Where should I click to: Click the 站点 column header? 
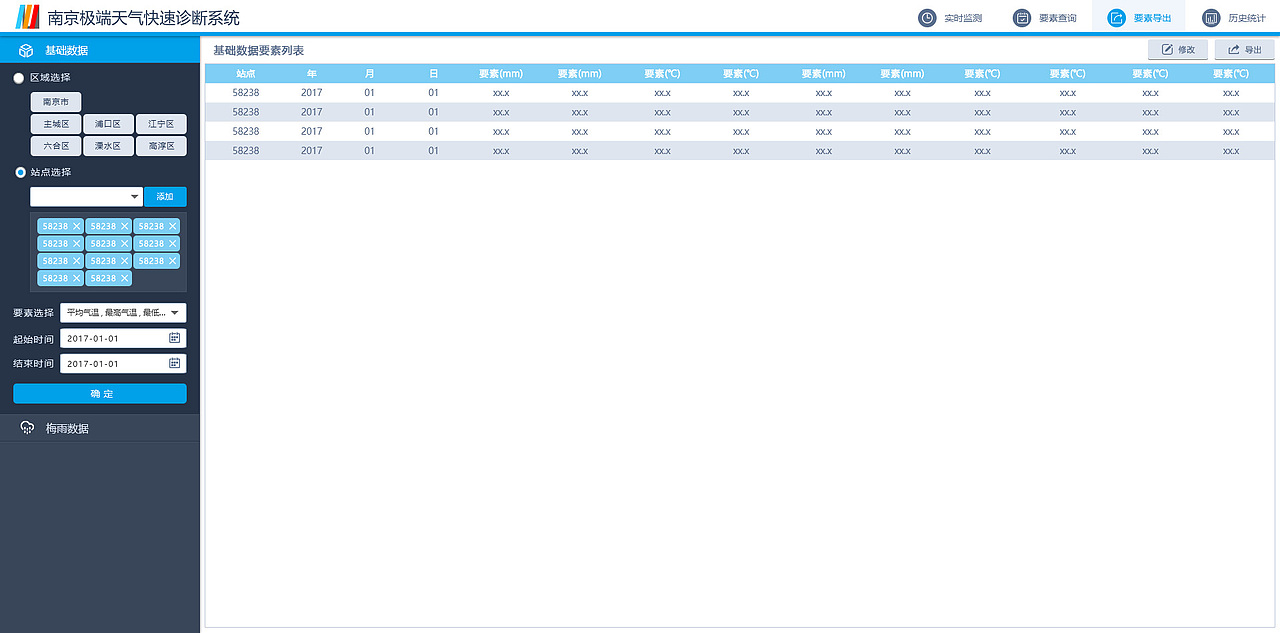[x=246, y=74]
